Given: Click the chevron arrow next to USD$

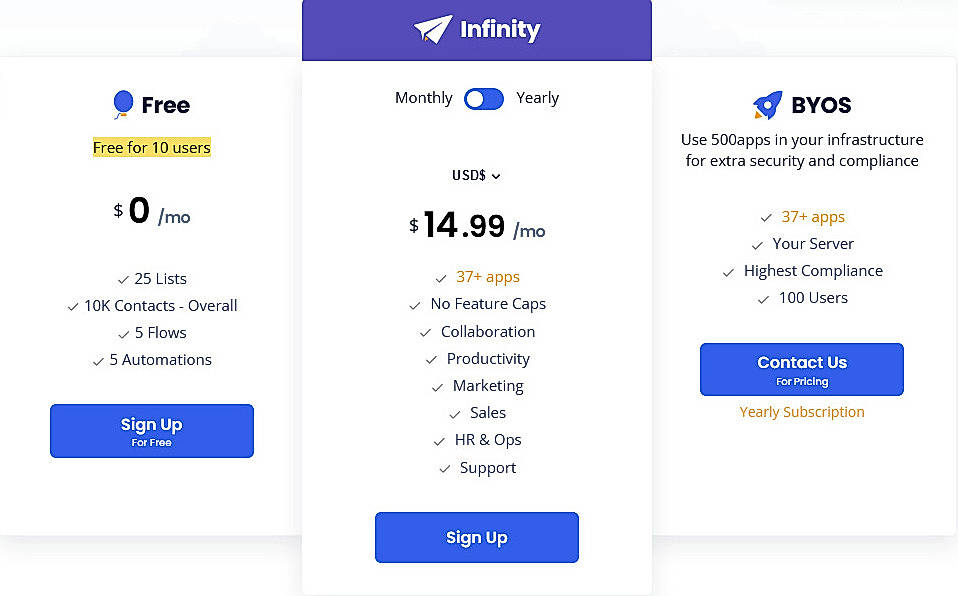Looking at the screenshot, I should [x=496, y=177].
